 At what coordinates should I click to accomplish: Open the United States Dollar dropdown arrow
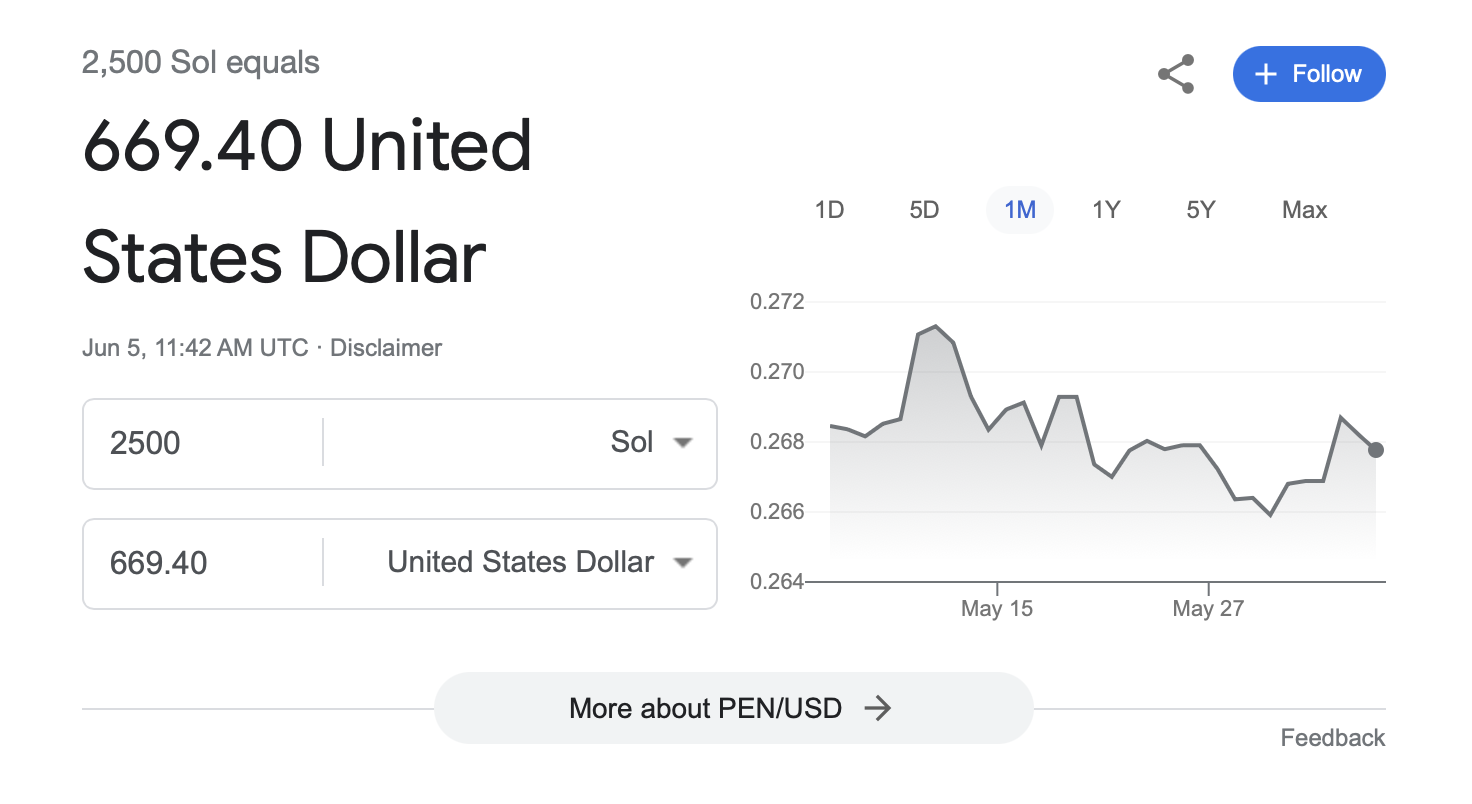click(683, 563)
